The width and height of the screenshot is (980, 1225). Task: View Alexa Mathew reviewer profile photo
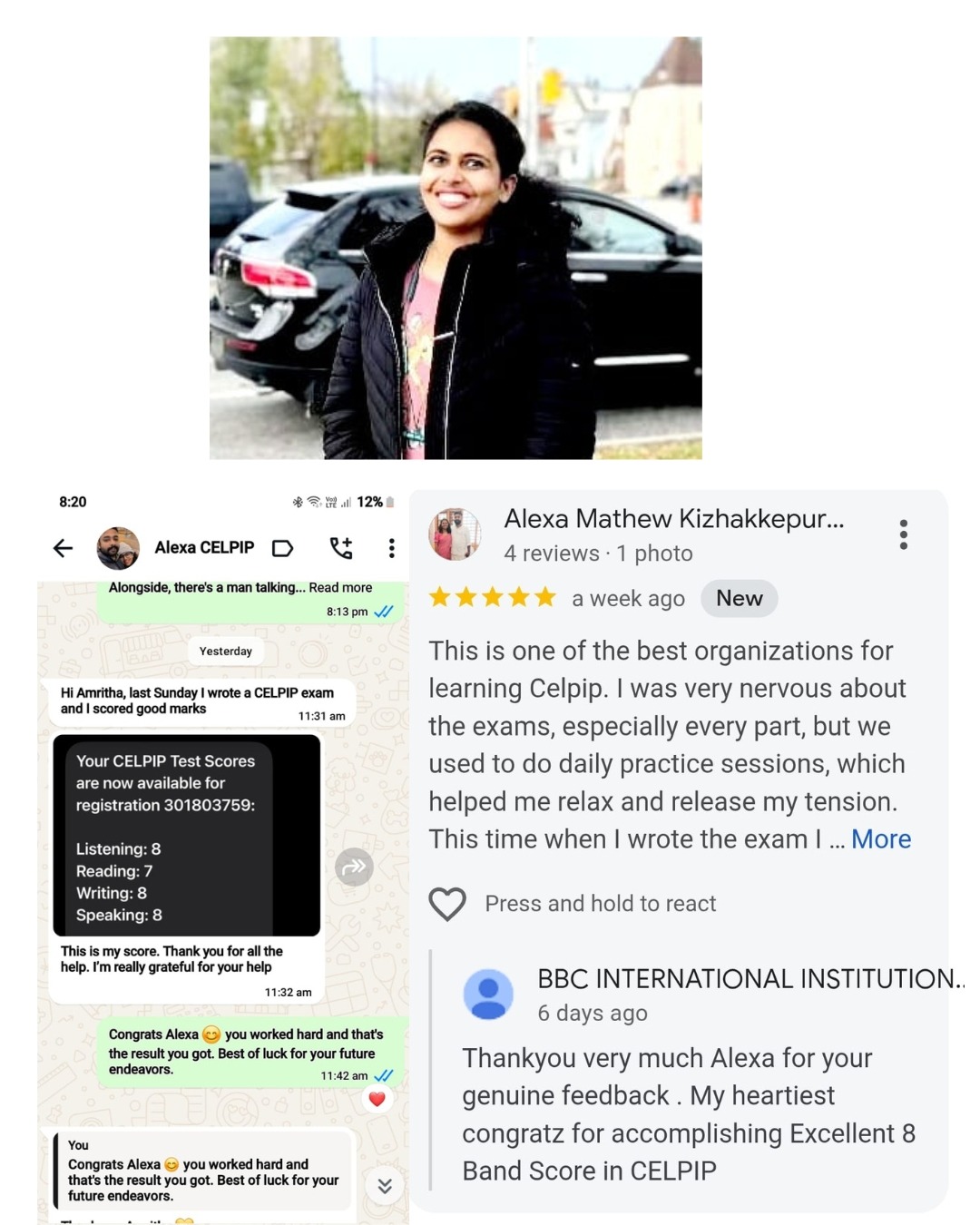coord(455,534)
